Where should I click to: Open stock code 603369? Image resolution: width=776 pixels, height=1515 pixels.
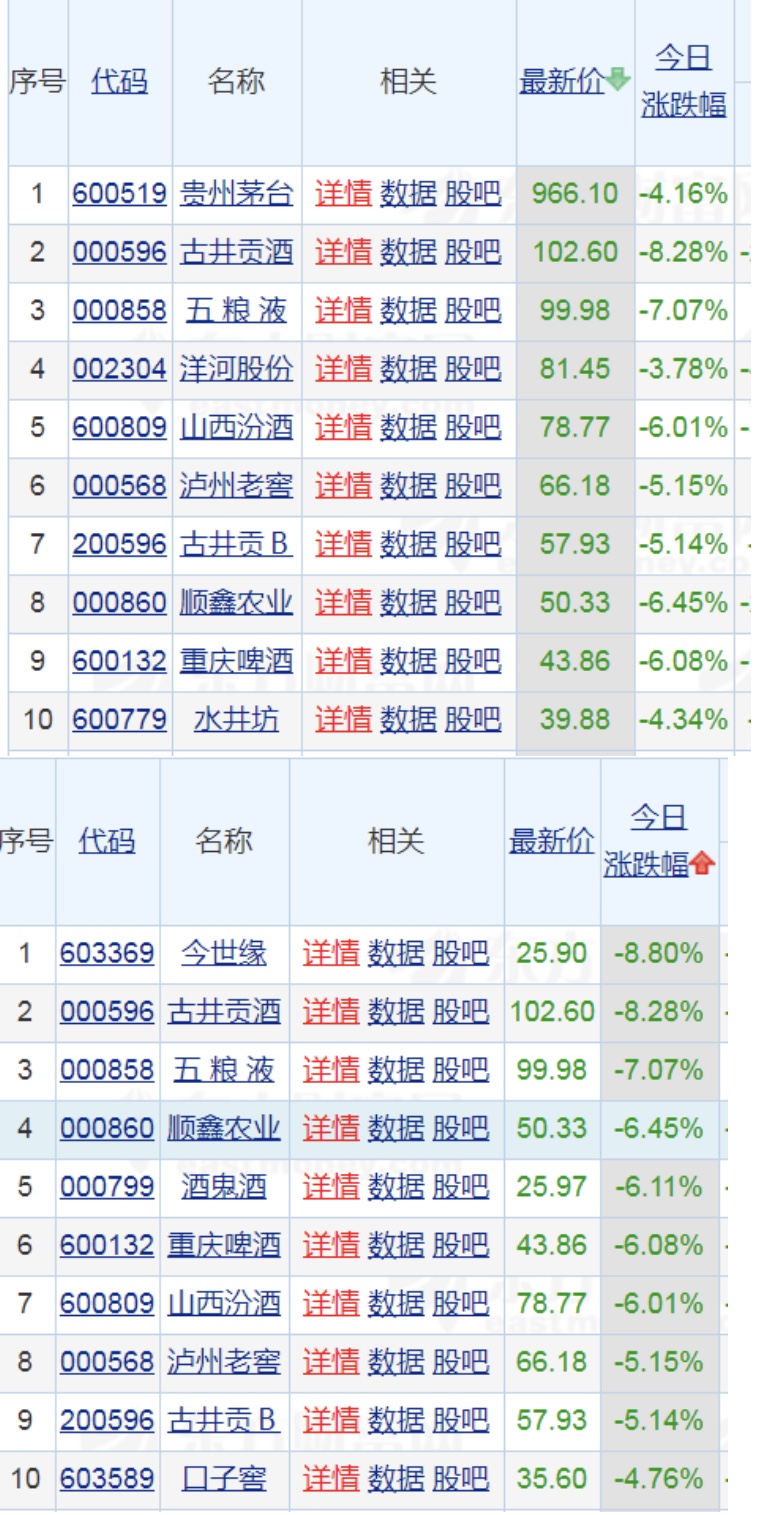point(107,953)
